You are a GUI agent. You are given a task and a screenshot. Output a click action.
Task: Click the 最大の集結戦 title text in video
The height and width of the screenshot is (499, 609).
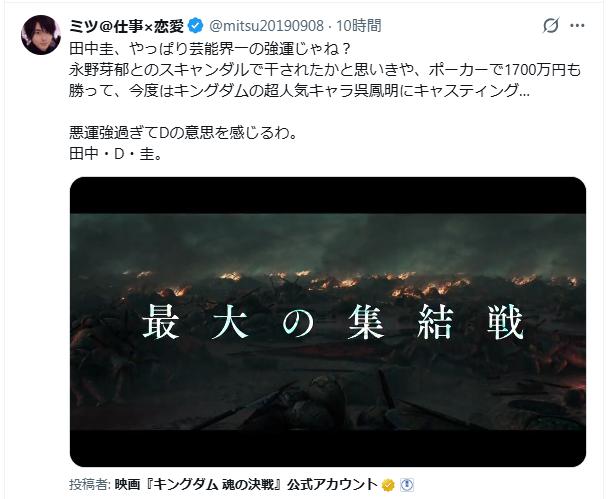coord(333,322)
